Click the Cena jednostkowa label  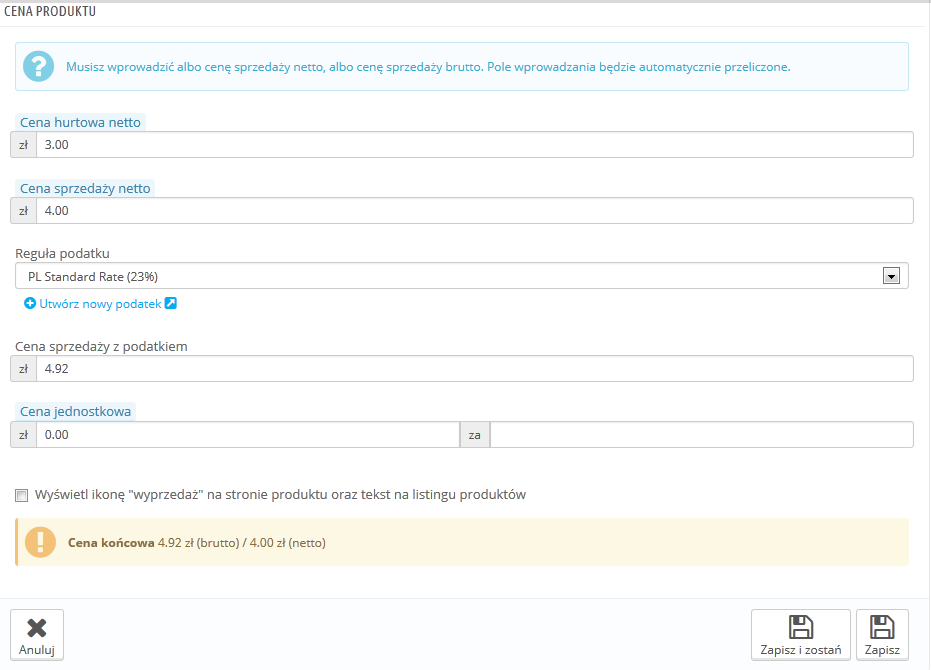click(x=76, y=411)
